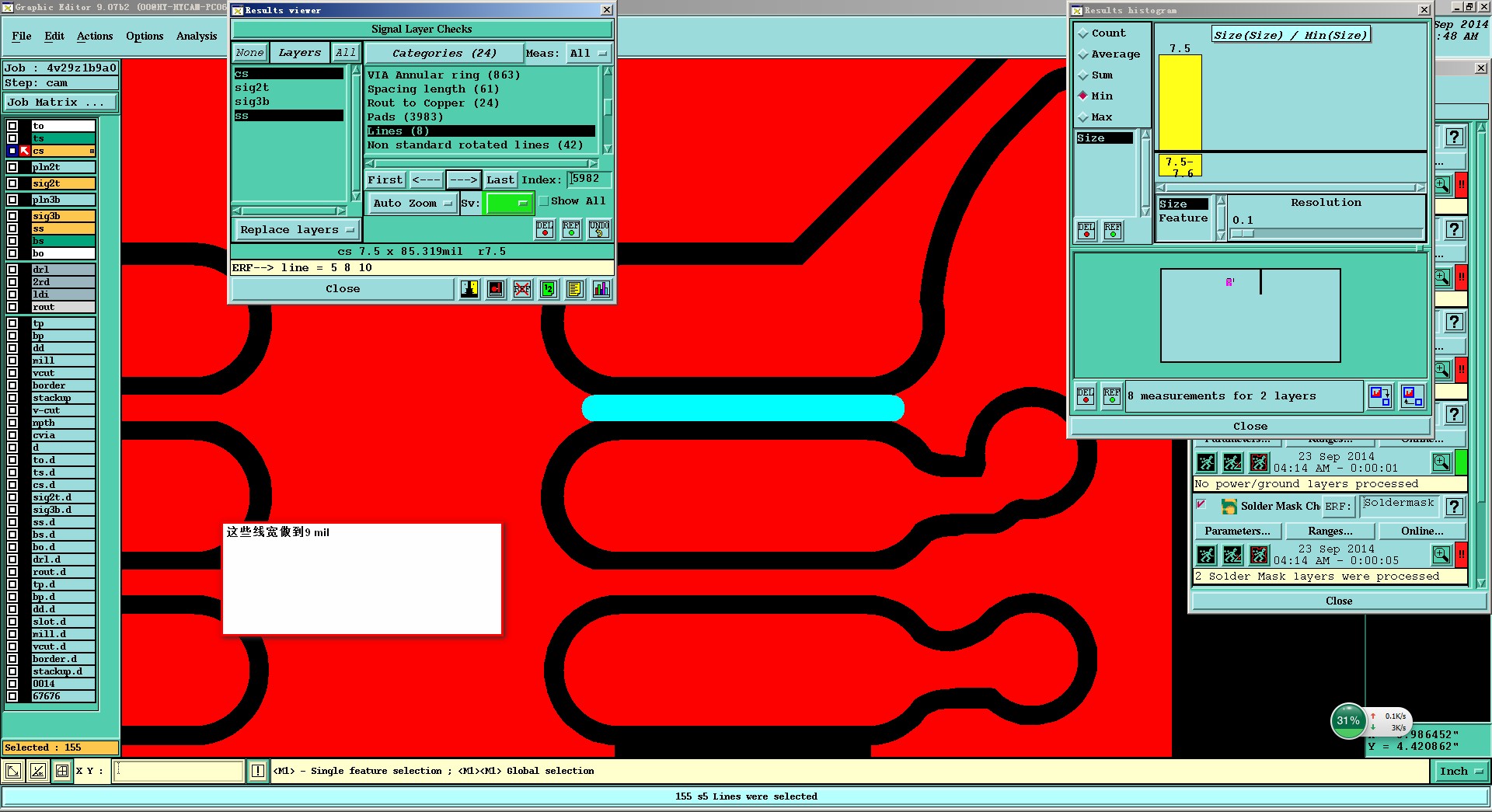Screen dimensions: 1492x812
Task: Select Average radio in Results histogram
Action: tap(1083, 54)
